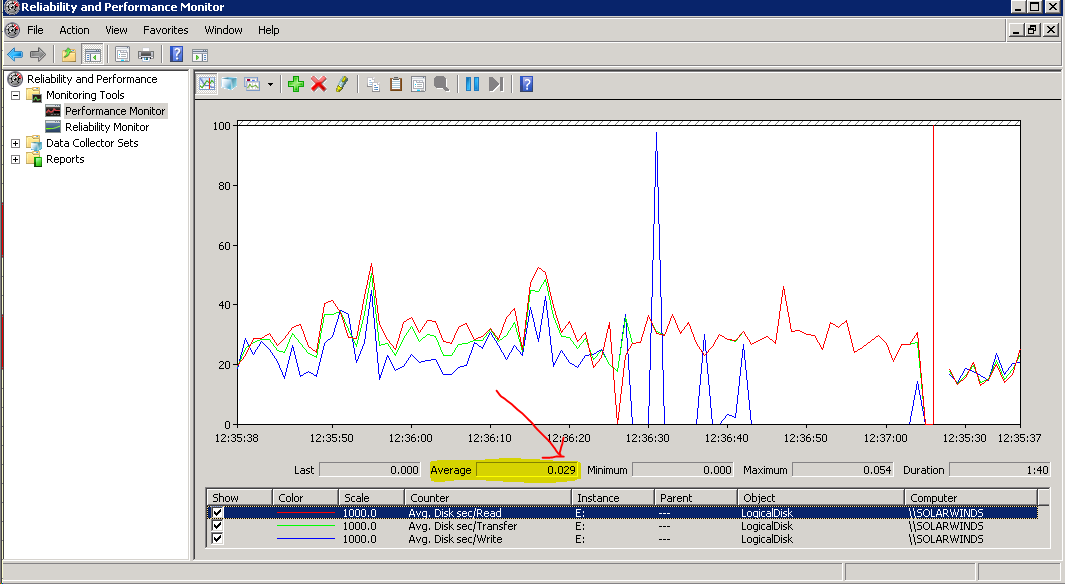The width and height of the screenshot is (1065, 584).
Task: Open the Action menu
Action: 74,30
